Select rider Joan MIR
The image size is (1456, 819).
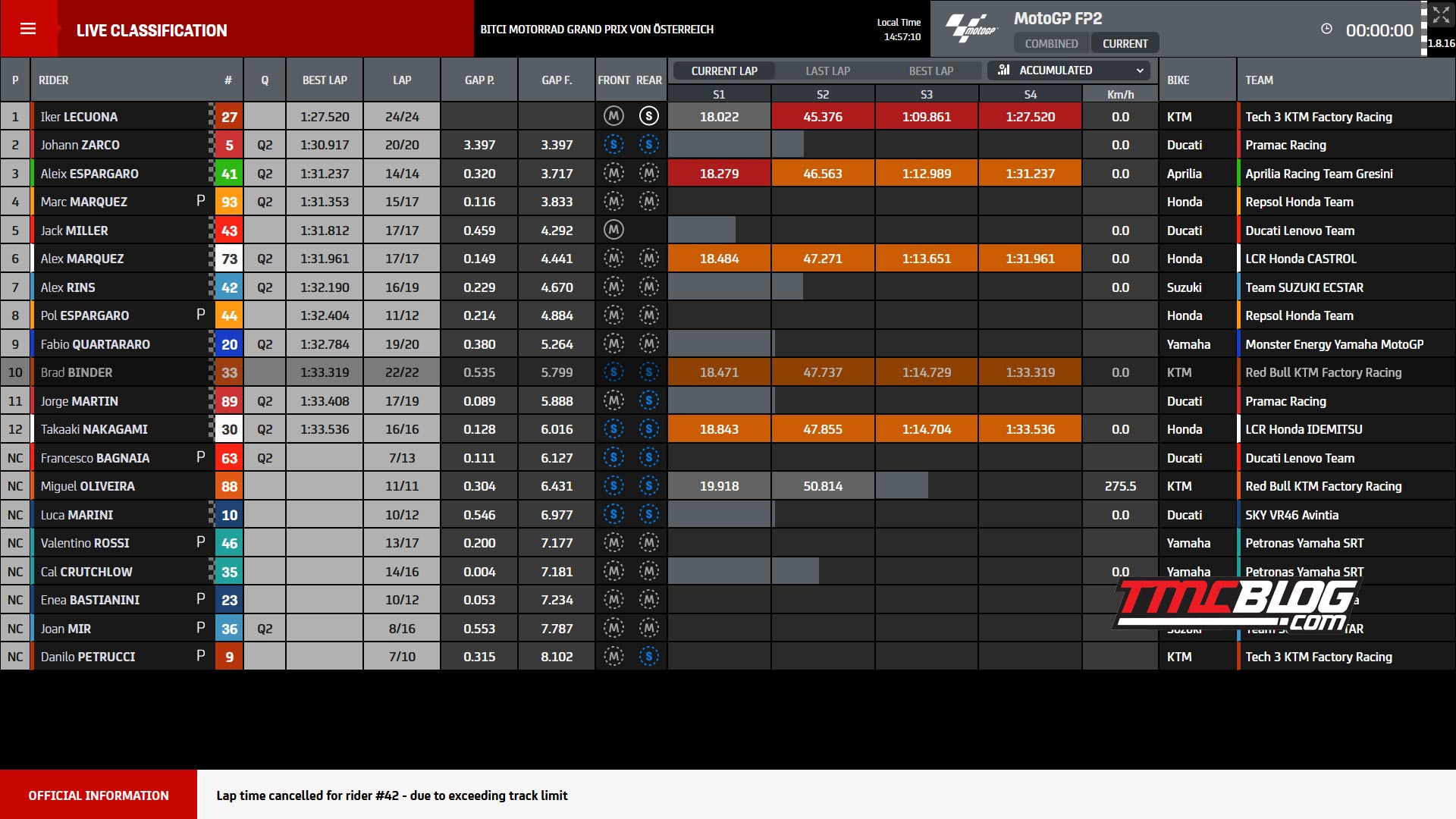pos(65,628)
